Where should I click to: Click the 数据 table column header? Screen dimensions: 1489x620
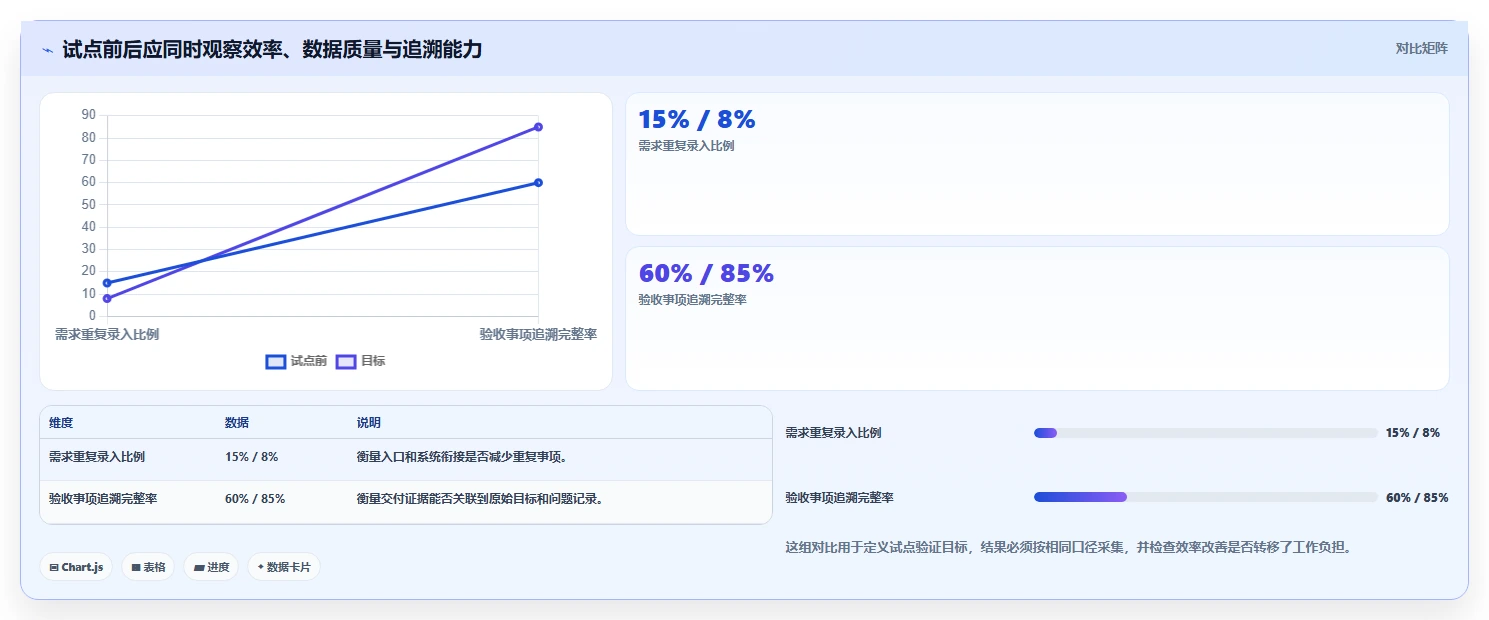pyautogui.click(x=237, y=423)
